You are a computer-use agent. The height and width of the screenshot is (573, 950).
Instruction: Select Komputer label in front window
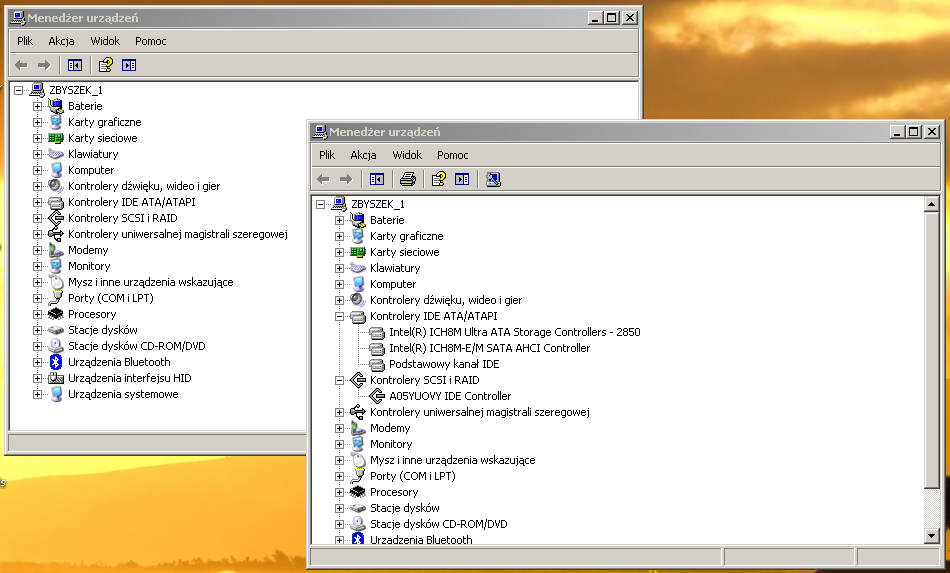(393, 284)
